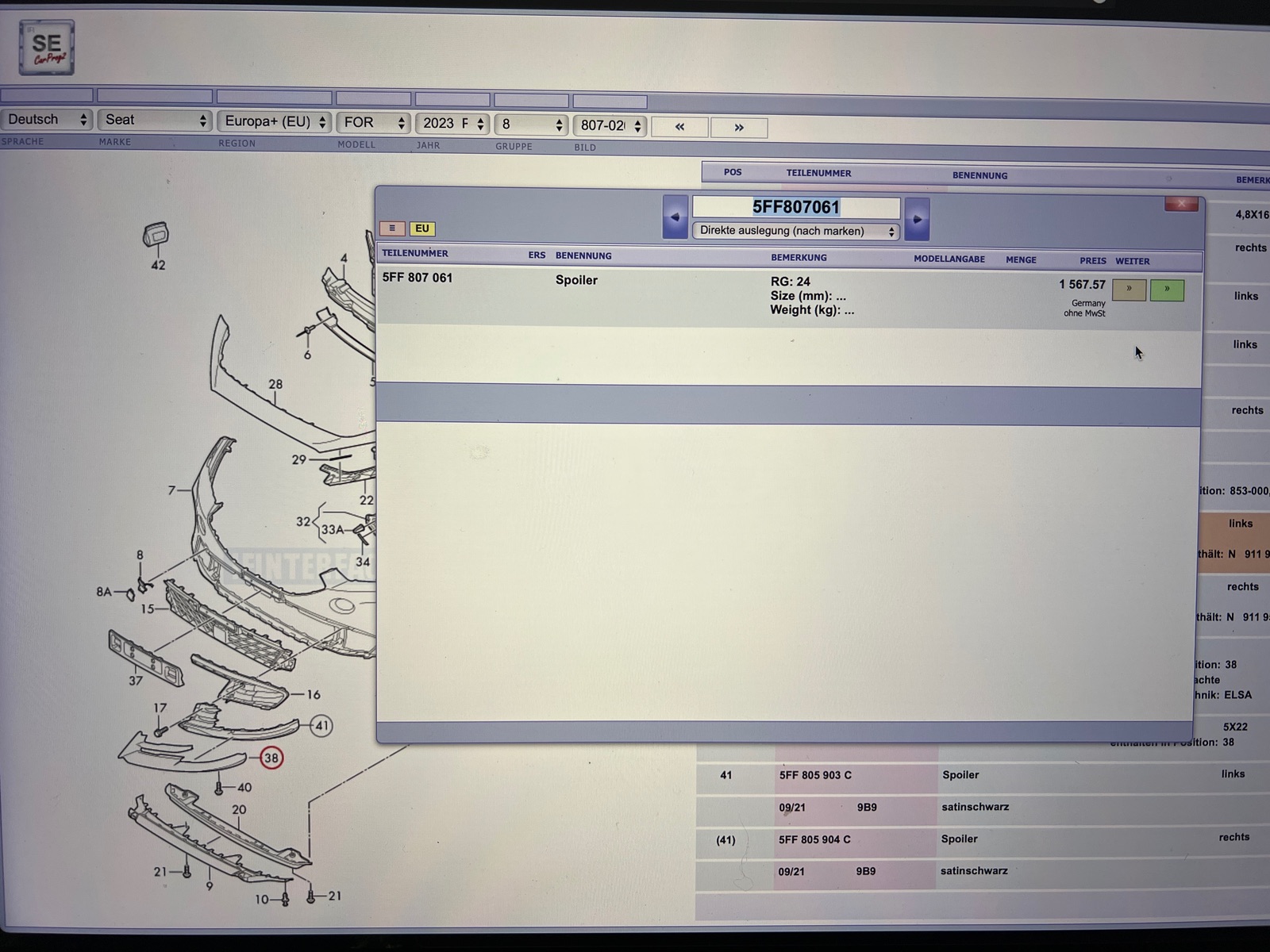Select circled position 41 in the diagram
1270x952 pixels.
coord(321,725)
